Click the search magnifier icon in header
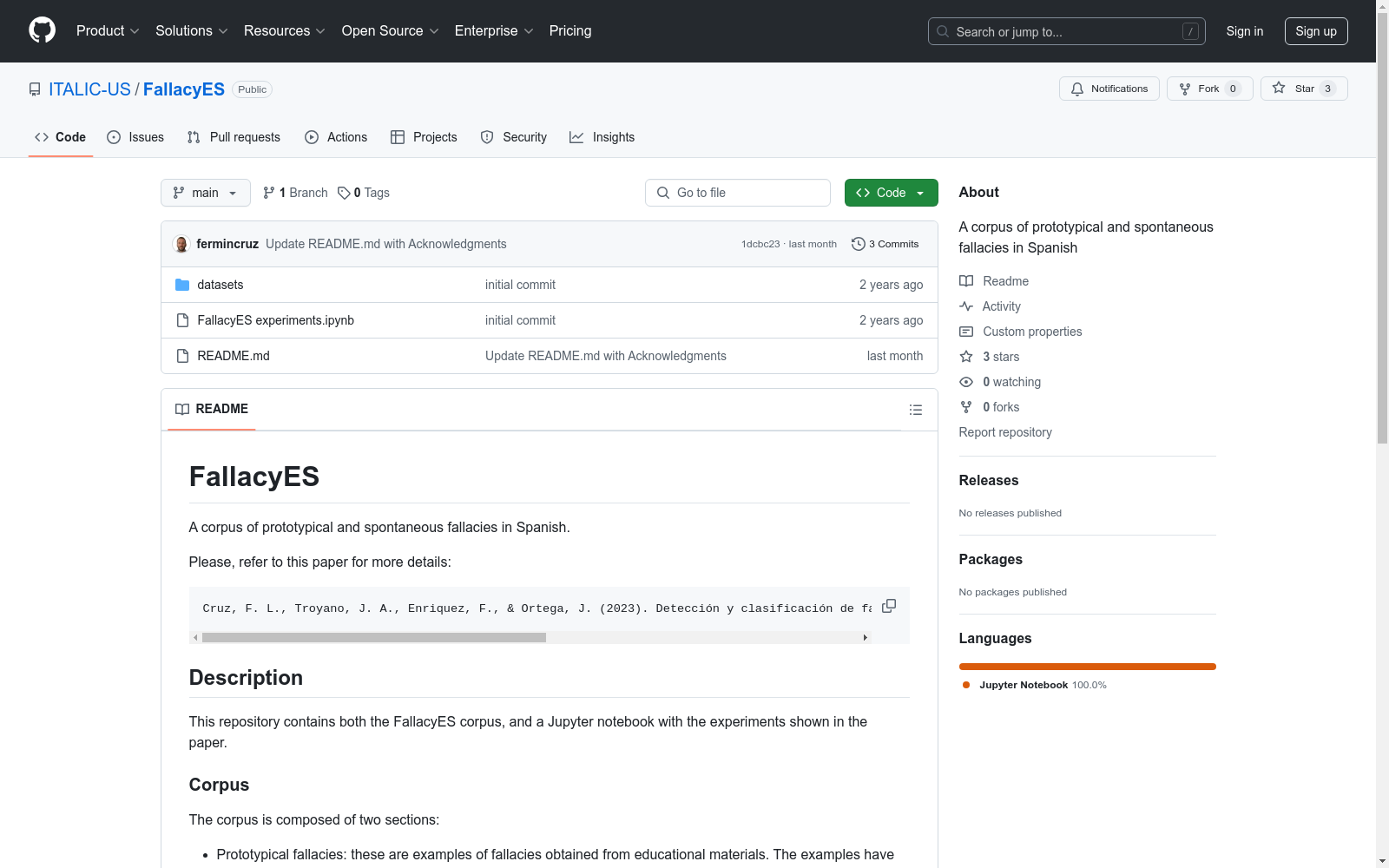 [x=943, y=31]
